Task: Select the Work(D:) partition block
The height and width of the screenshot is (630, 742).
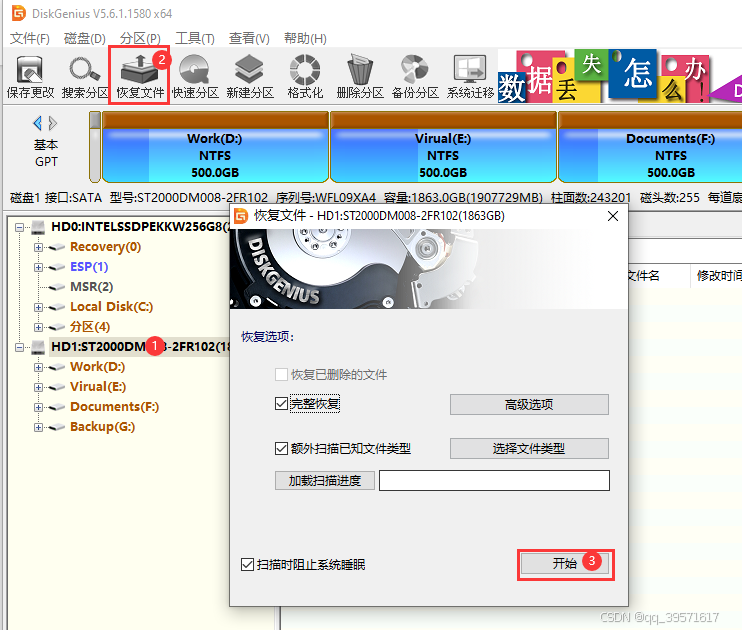Action: pyautogui.click(x=215, y=147)
